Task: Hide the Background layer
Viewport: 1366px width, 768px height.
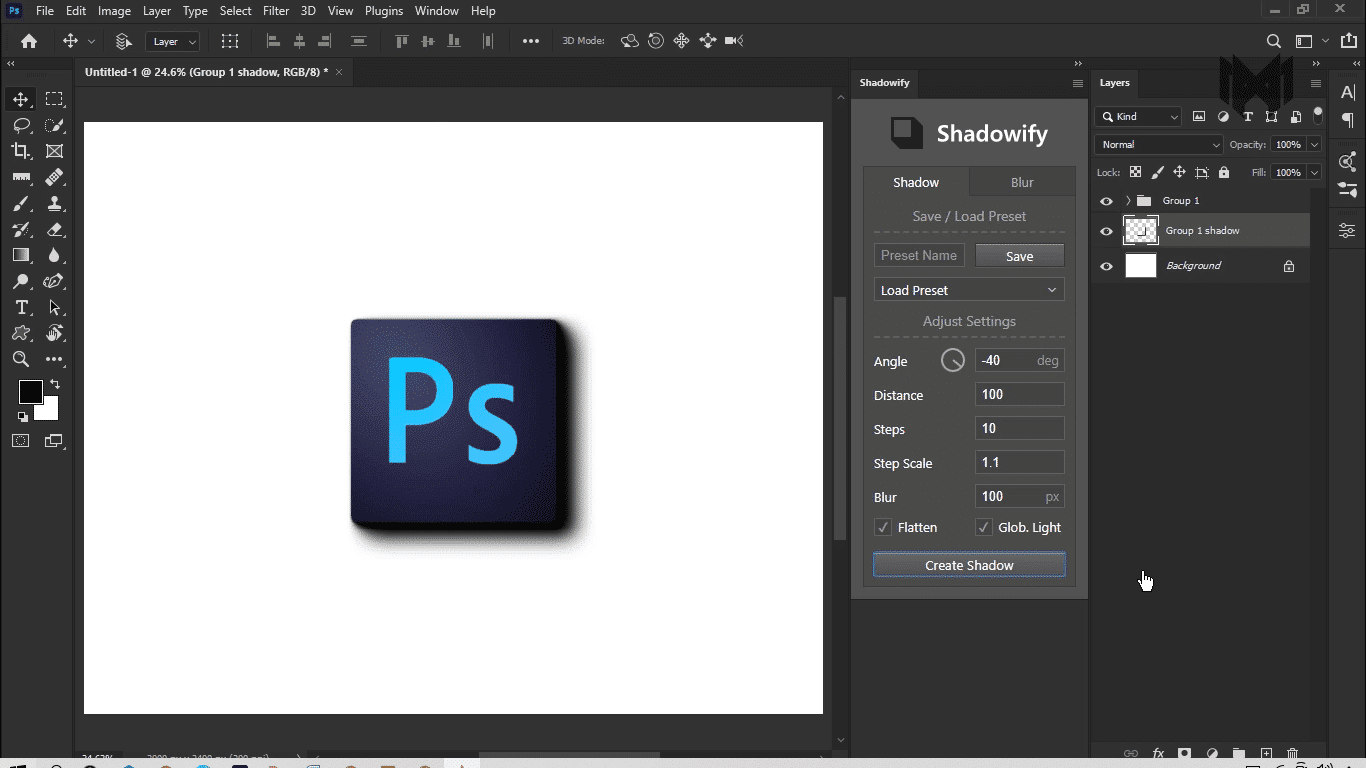Action: (x=1106, y=266)
